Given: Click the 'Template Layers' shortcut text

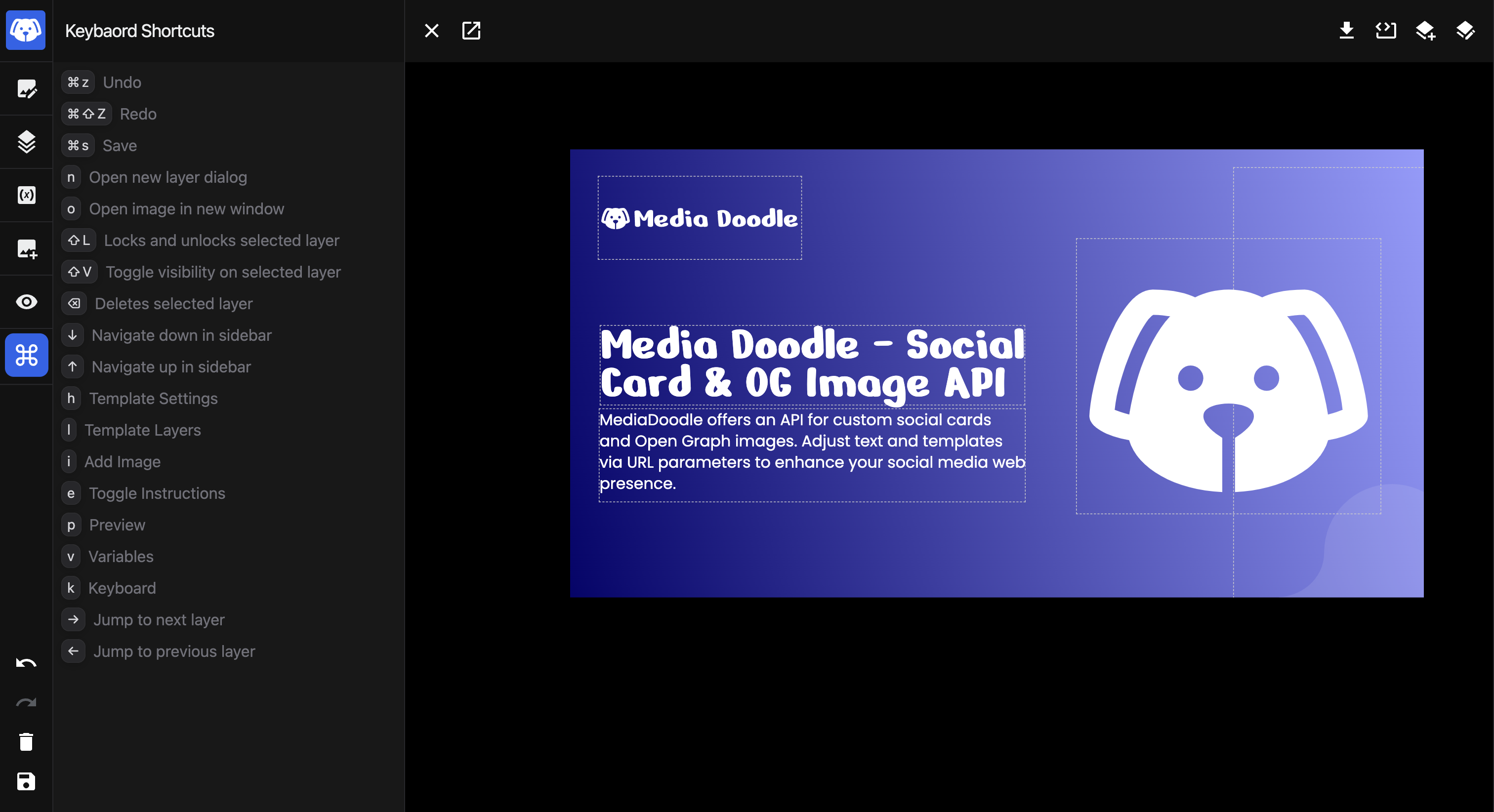Looking at the screenshot, I should 143,430.
